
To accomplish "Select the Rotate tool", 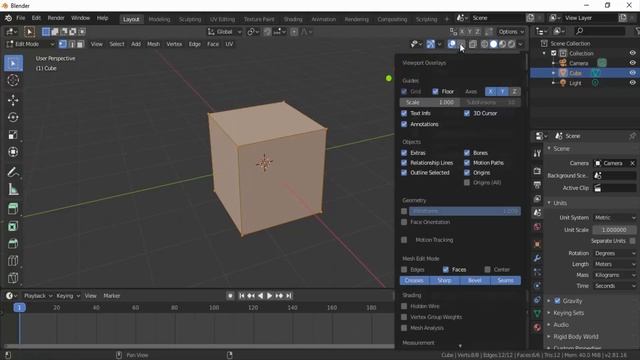I will pos(13,118).
